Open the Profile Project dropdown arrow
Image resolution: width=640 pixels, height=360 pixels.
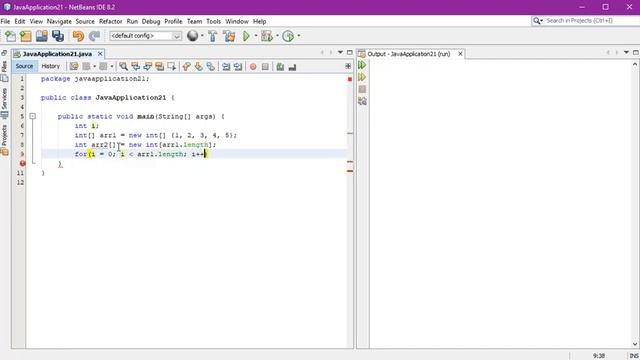298,36
